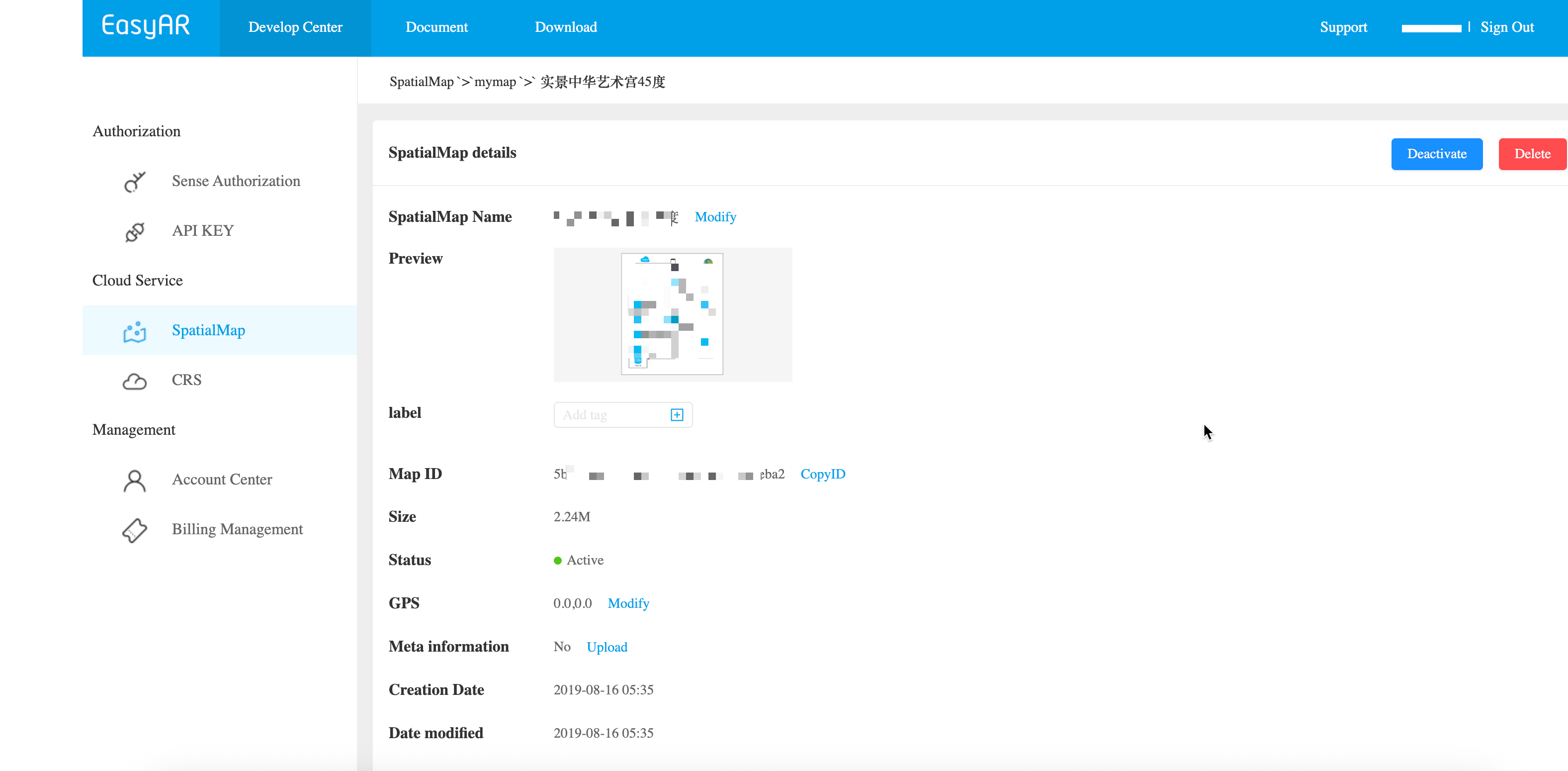Click Sign Out in header

1506,27
